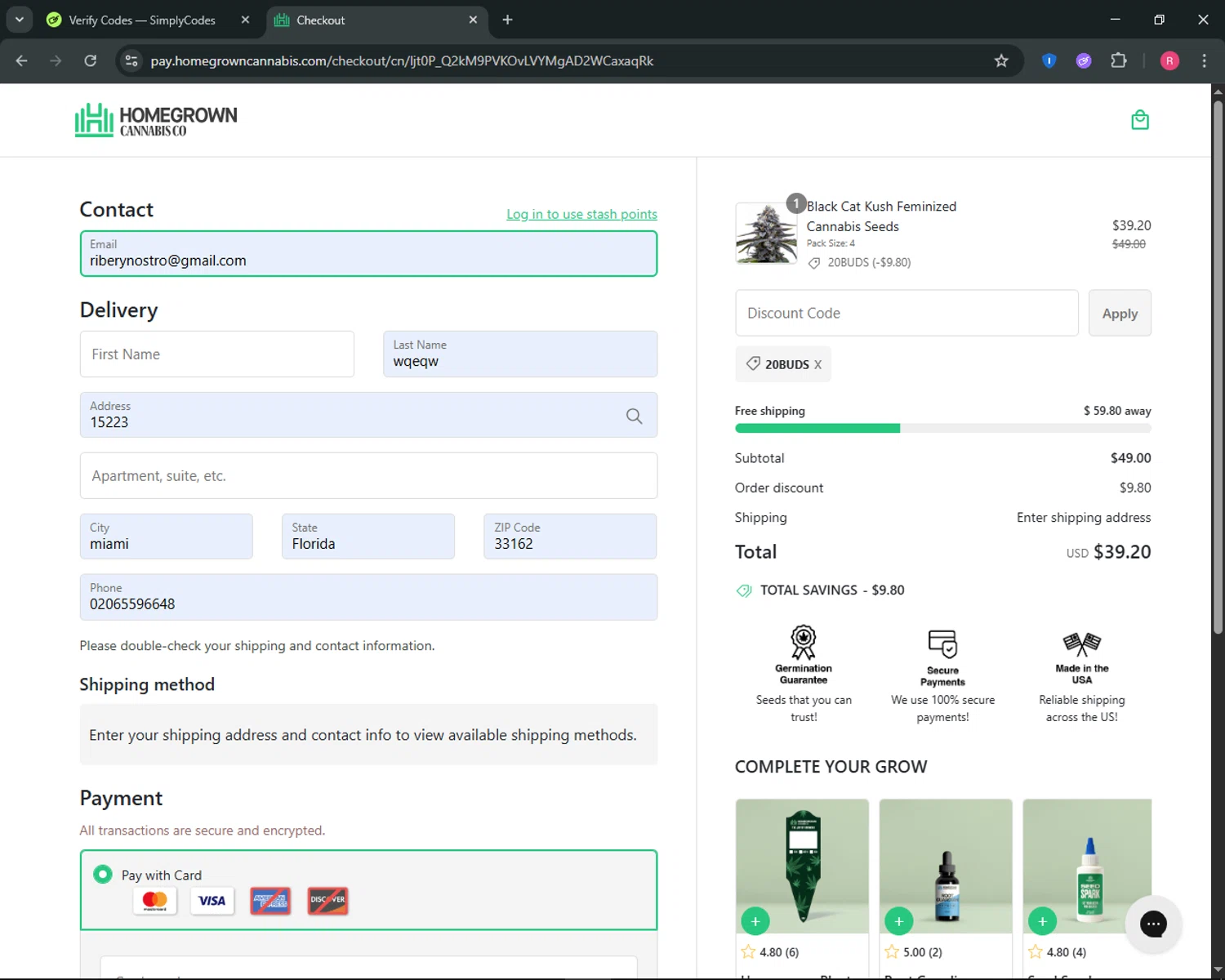This screenshot has width=1225, height=980.
Task: Click the Bitwarden shield extension icon
Action: (1049, 60)
